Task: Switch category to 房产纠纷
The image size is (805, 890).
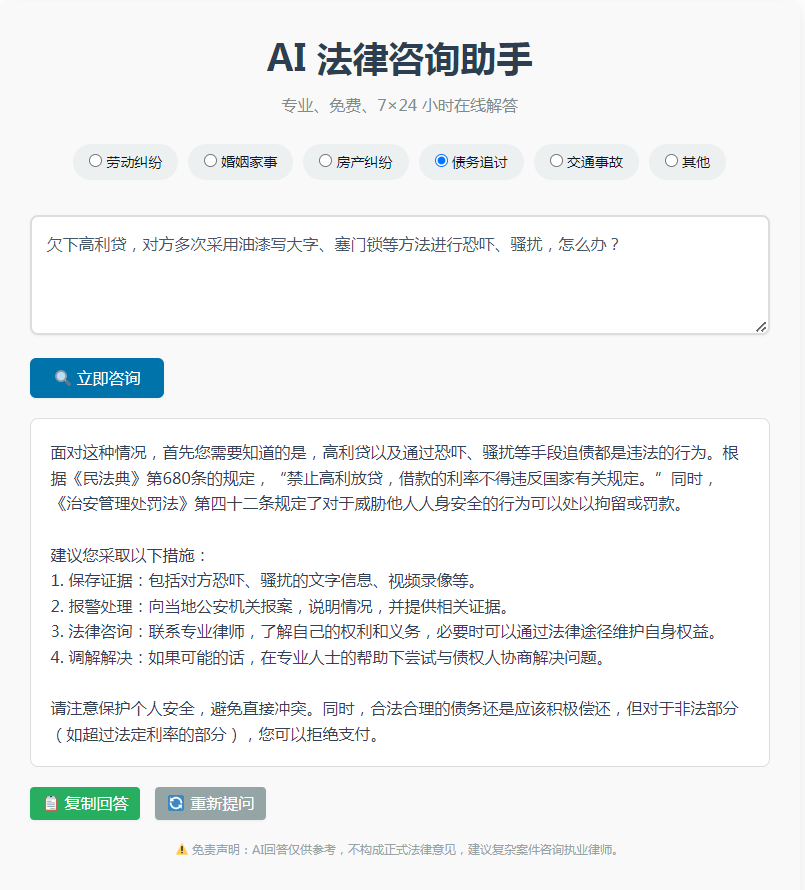Action: 325,160
